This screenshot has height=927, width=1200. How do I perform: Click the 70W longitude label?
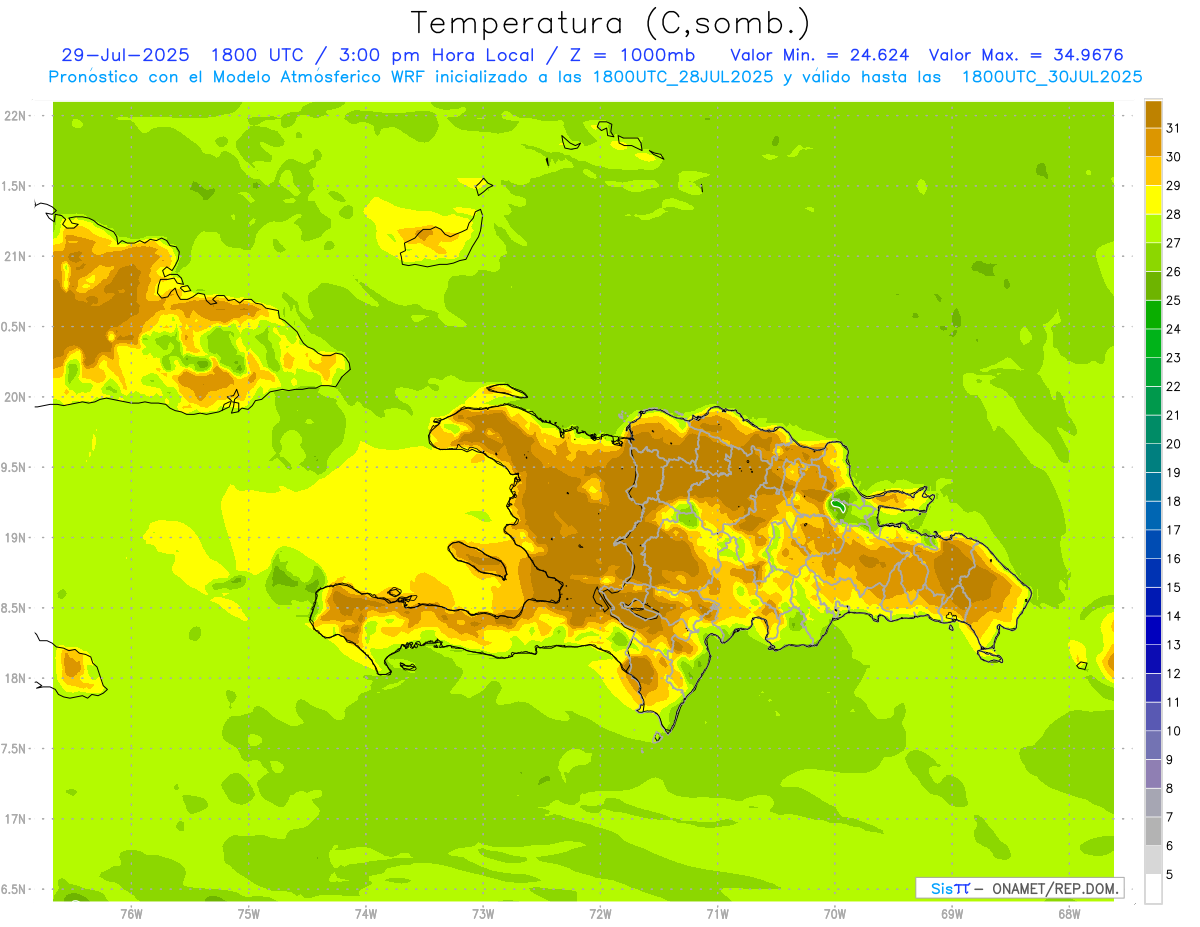pyautogui.click(x=834, y=913)
